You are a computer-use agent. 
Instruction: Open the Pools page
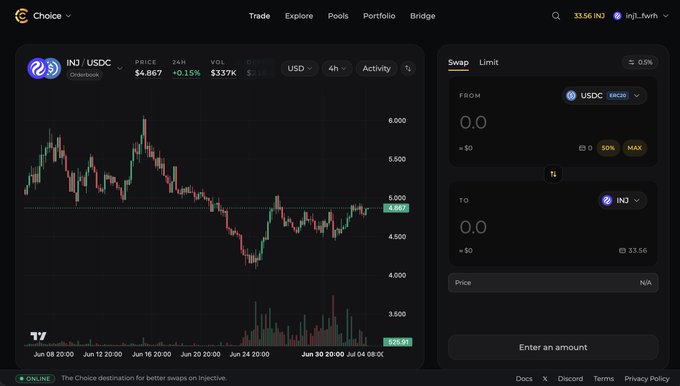[338, 16]
